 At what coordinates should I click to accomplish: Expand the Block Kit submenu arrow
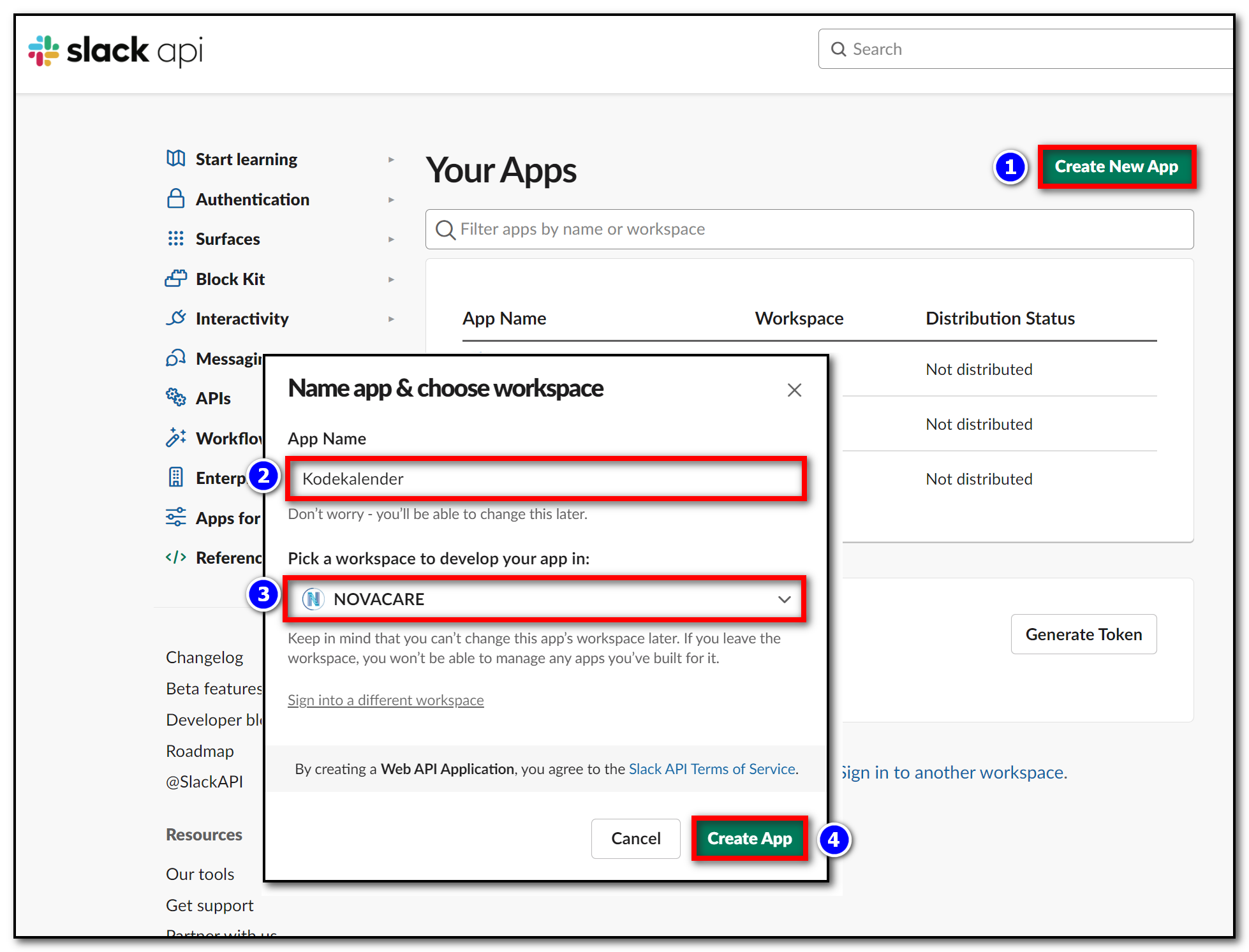tap(391, 279)
